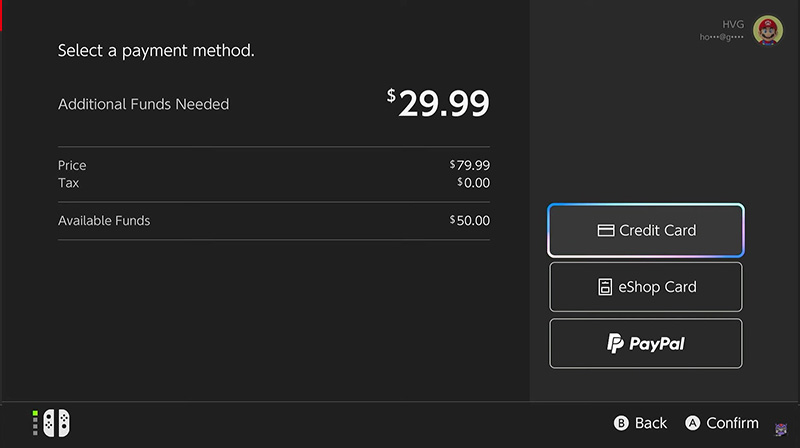Click the small character icon bottom corner
The image size is (800, 448).
781,430
